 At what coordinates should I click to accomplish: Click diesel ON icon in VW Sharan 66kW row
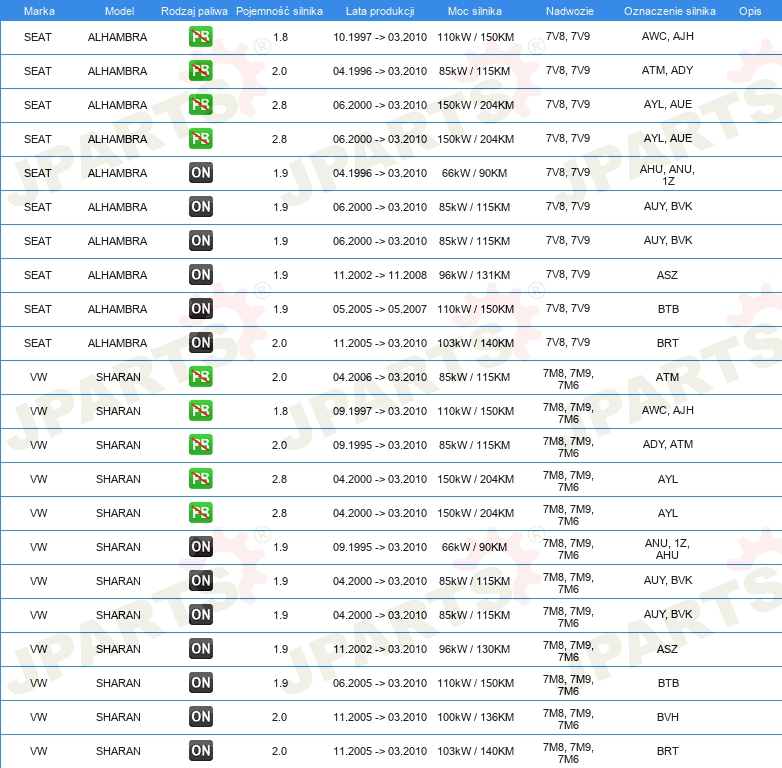(x=200, y=547)
